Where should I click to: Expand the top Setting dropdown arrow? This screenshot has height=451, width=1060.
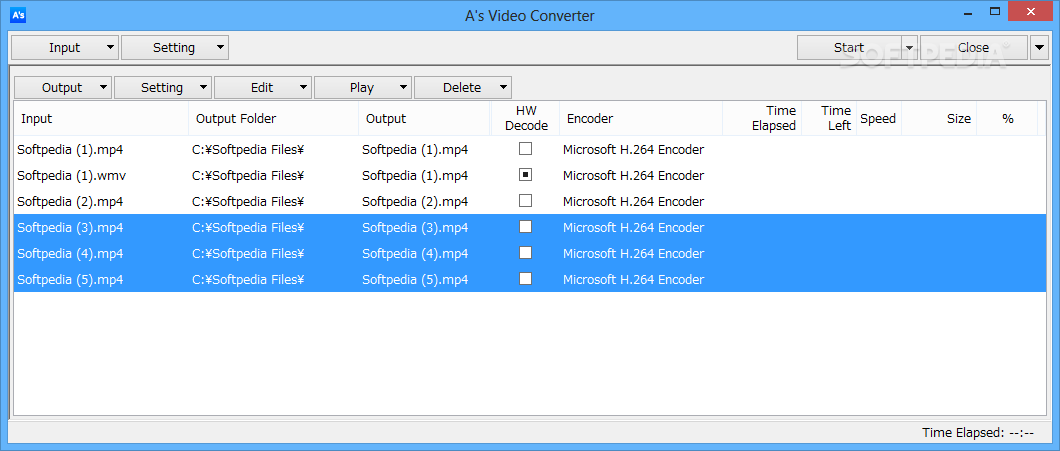tap(219, 47)
